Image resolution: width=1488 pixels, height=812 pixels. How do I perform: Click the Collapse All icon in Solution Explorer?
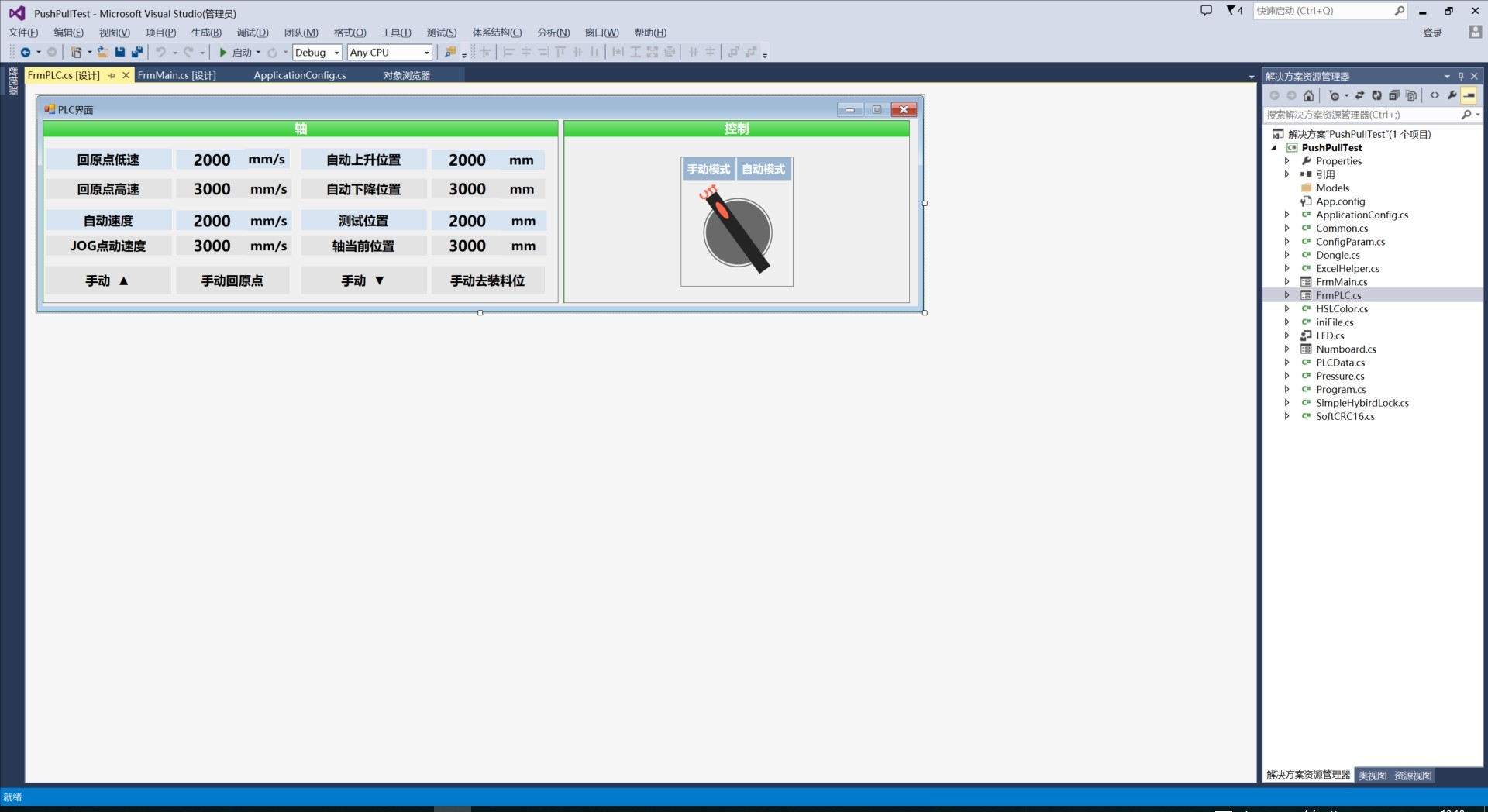(x=1394, y=95)
